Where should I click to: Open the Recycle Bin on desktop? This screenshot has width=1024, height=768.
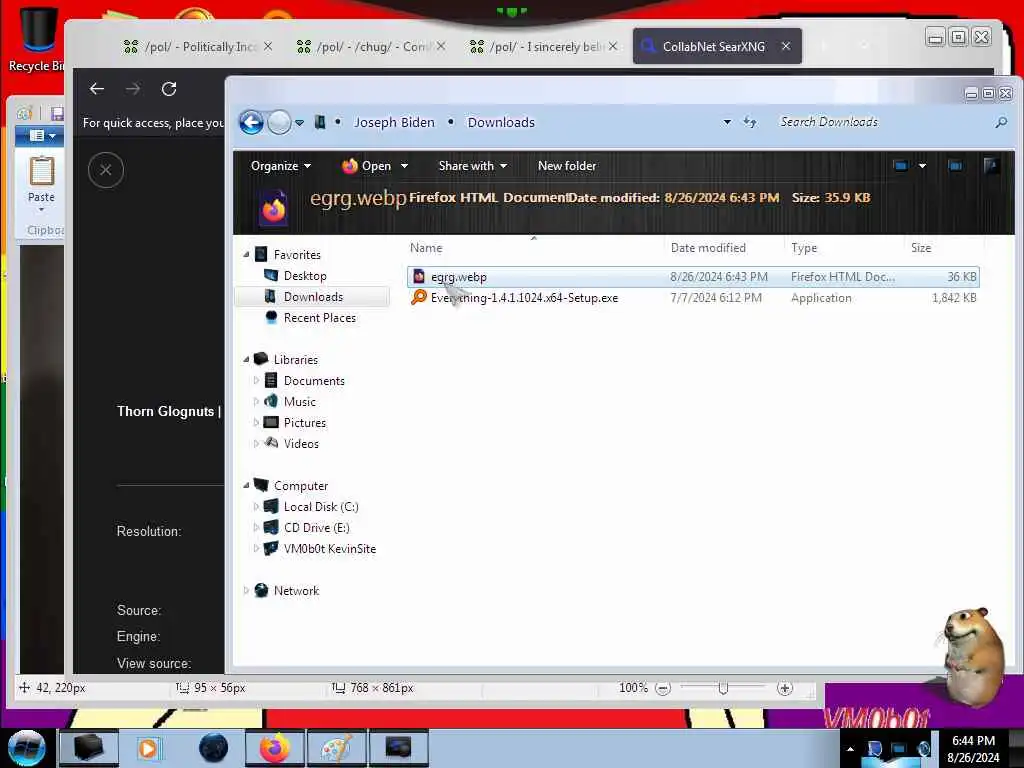36,39
